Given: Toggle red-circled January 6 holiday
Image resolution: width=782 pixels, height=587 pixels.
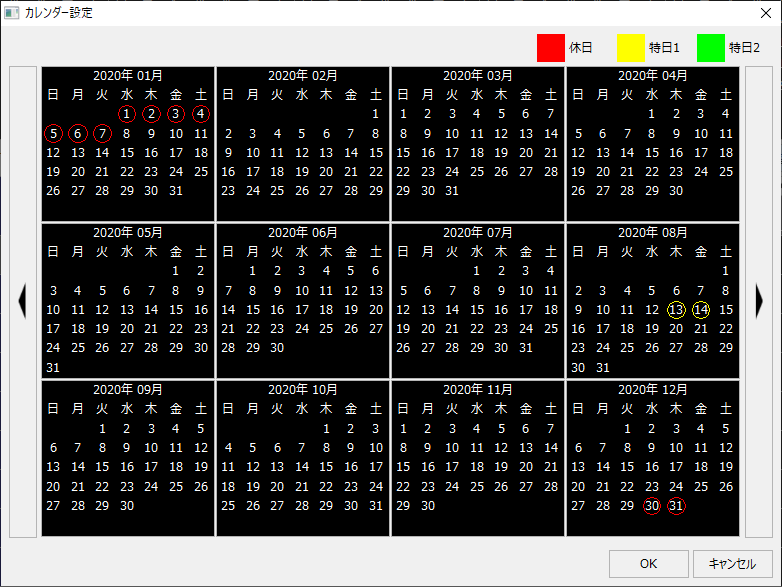Looking at the screenshot, I should 78,133.
